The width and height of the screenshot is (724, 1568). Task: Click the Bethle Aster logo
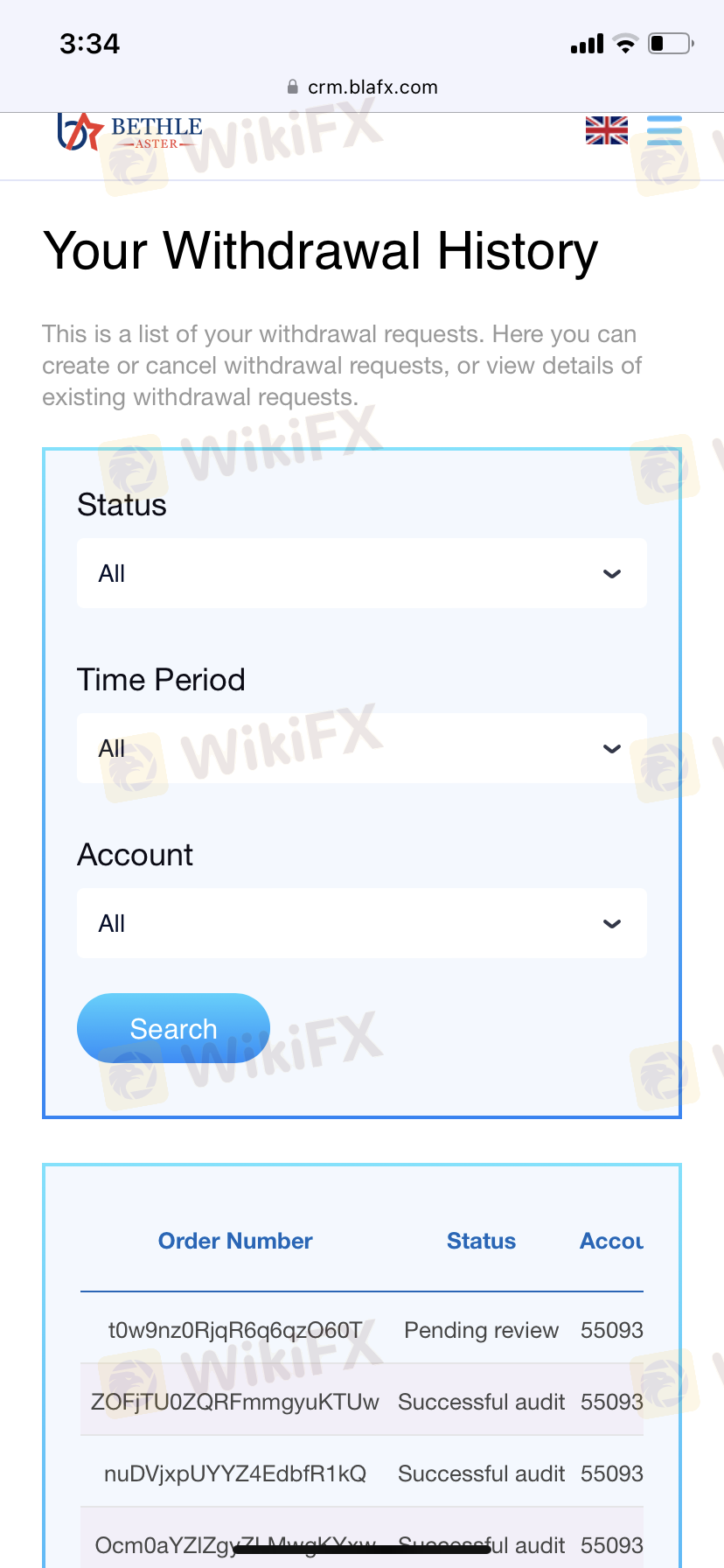coord(129,132)
